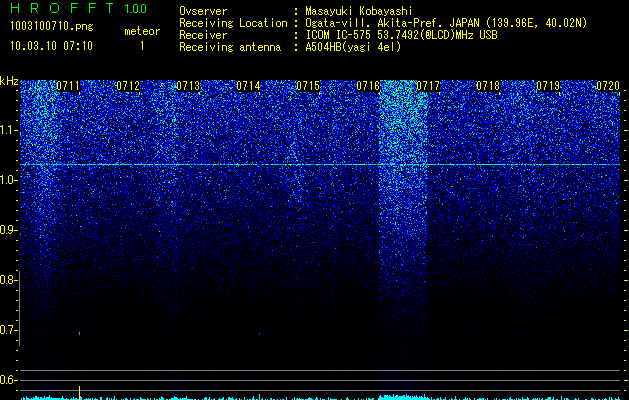Screen dimensions: 629x400
Task: Click the 0712 time marker
Action: [x=128, y=86]
